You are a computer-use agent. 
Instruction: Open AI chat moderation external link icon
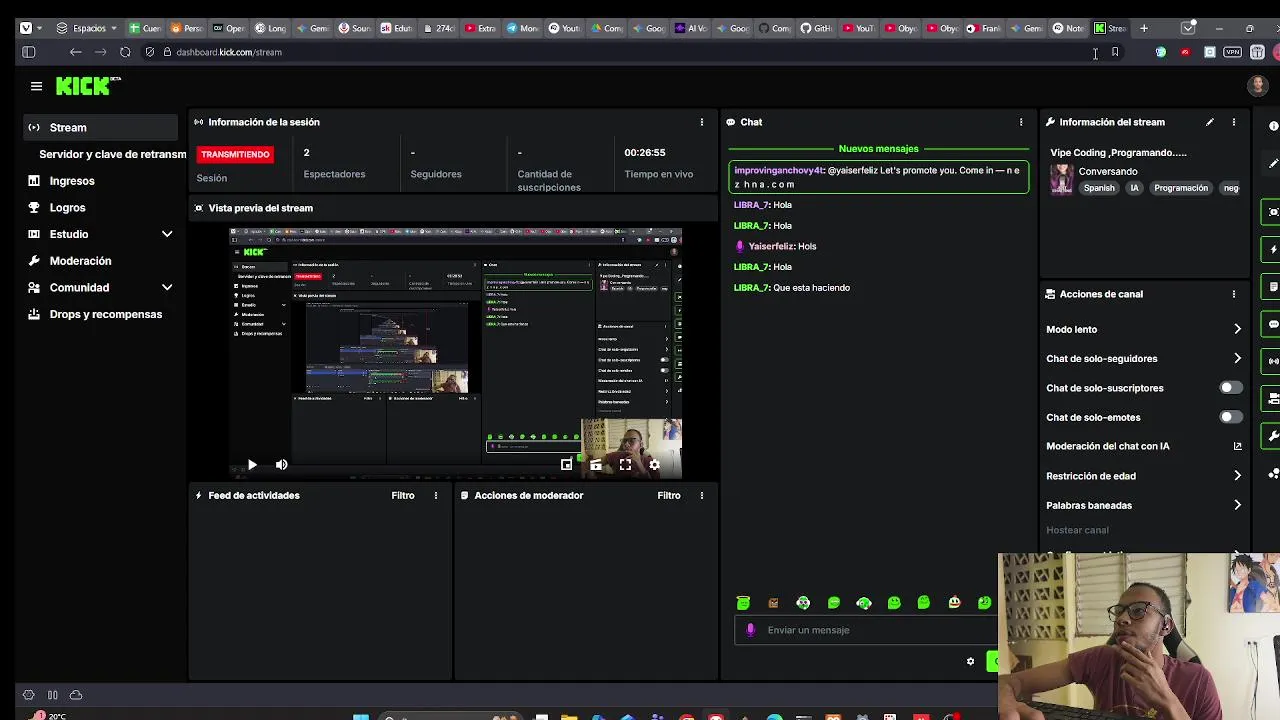[1237, 446]
